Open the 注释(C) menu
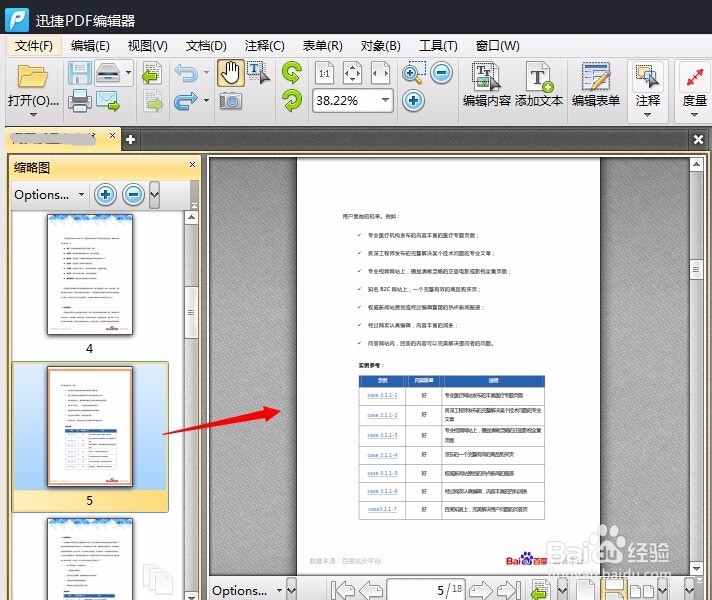The width and height of the screenshot is (712, 600). tap(264, 46)
